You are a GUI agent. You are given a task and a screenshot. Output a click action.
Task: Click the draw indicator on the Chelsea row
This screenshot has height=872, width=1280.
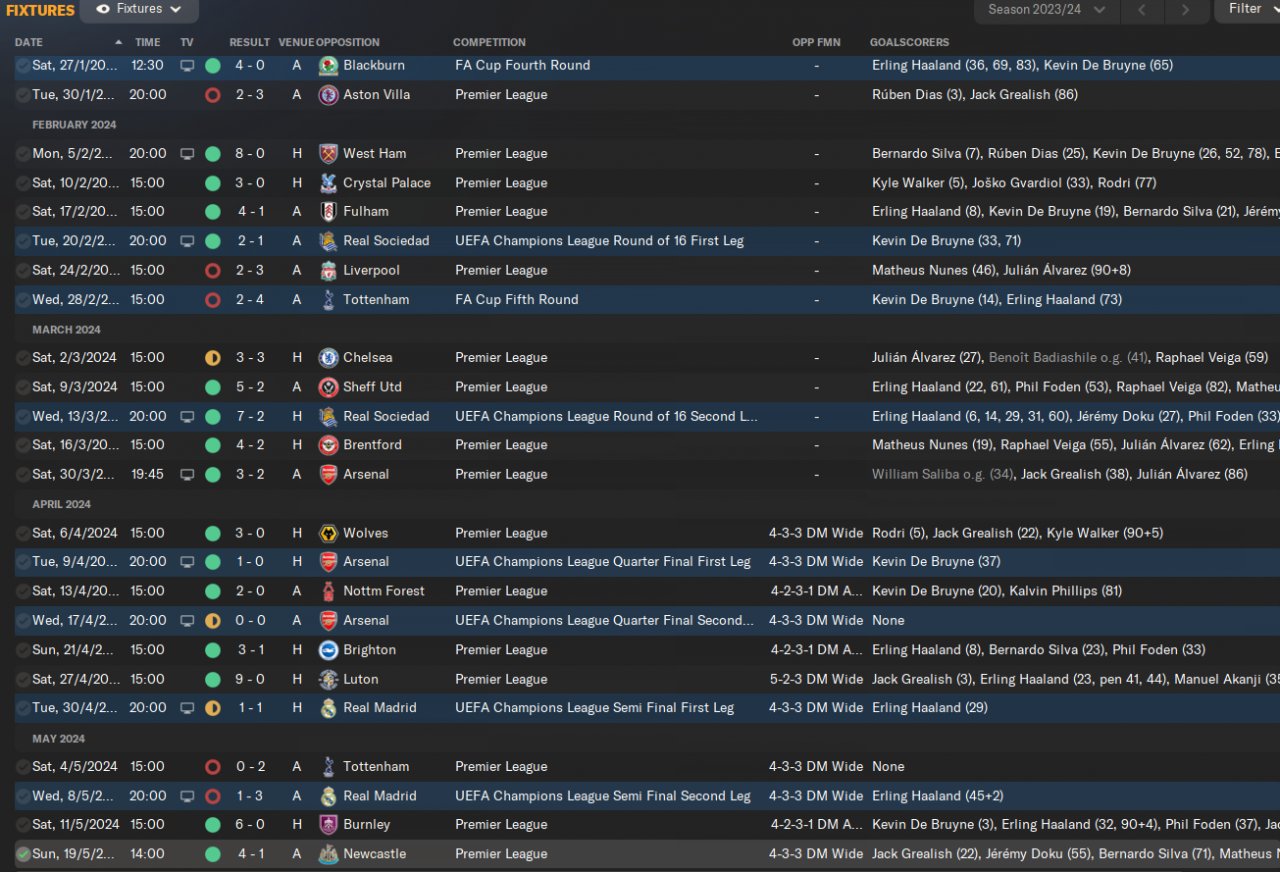coord(212,358)
